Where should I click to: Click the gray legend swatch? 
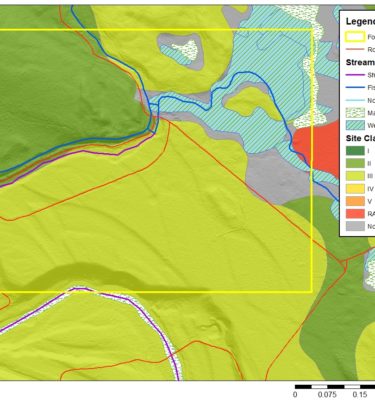coord(355,226)
